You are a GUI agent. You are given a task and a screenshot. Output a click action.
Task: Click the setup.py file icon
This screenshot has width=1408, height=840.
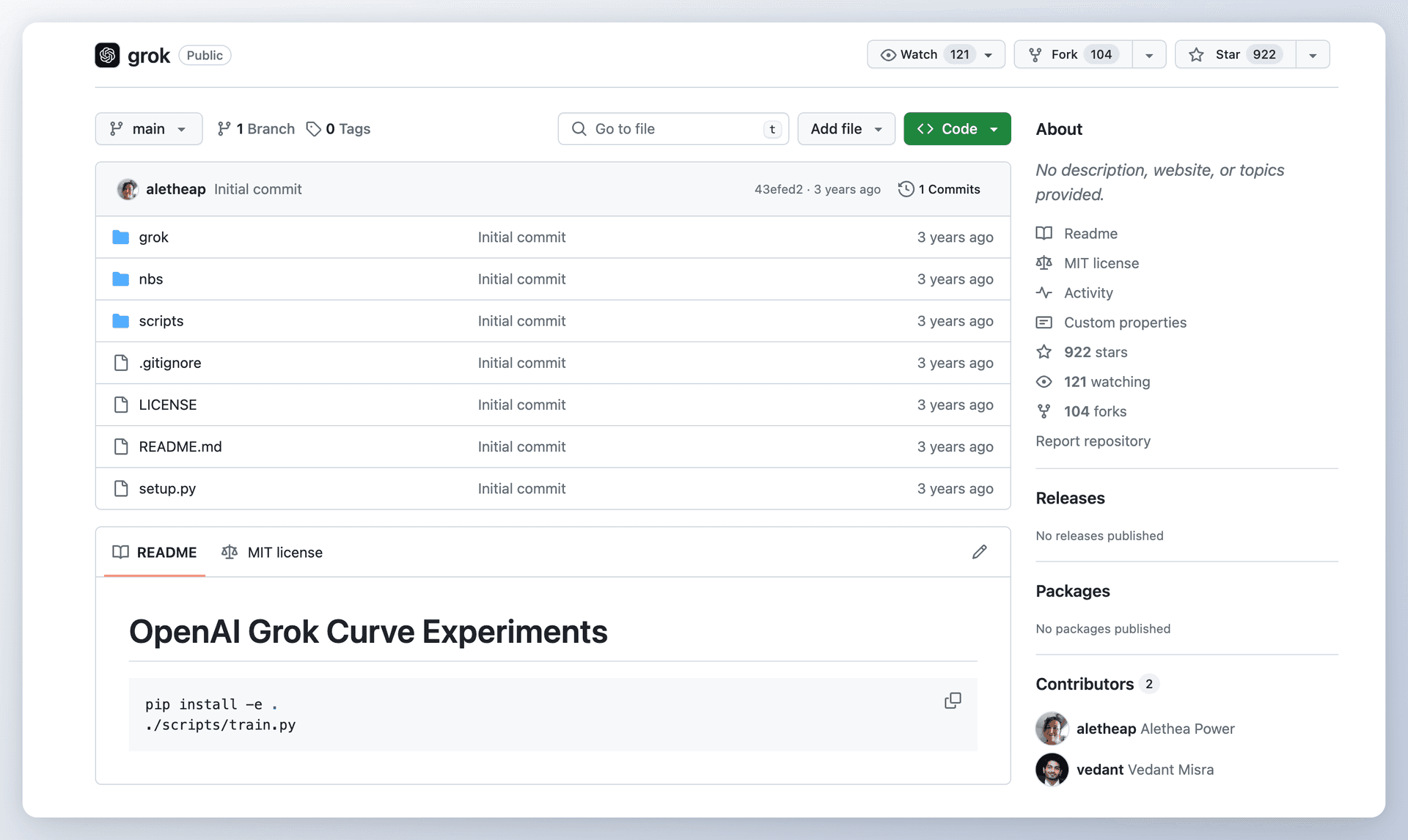[121, 488]
